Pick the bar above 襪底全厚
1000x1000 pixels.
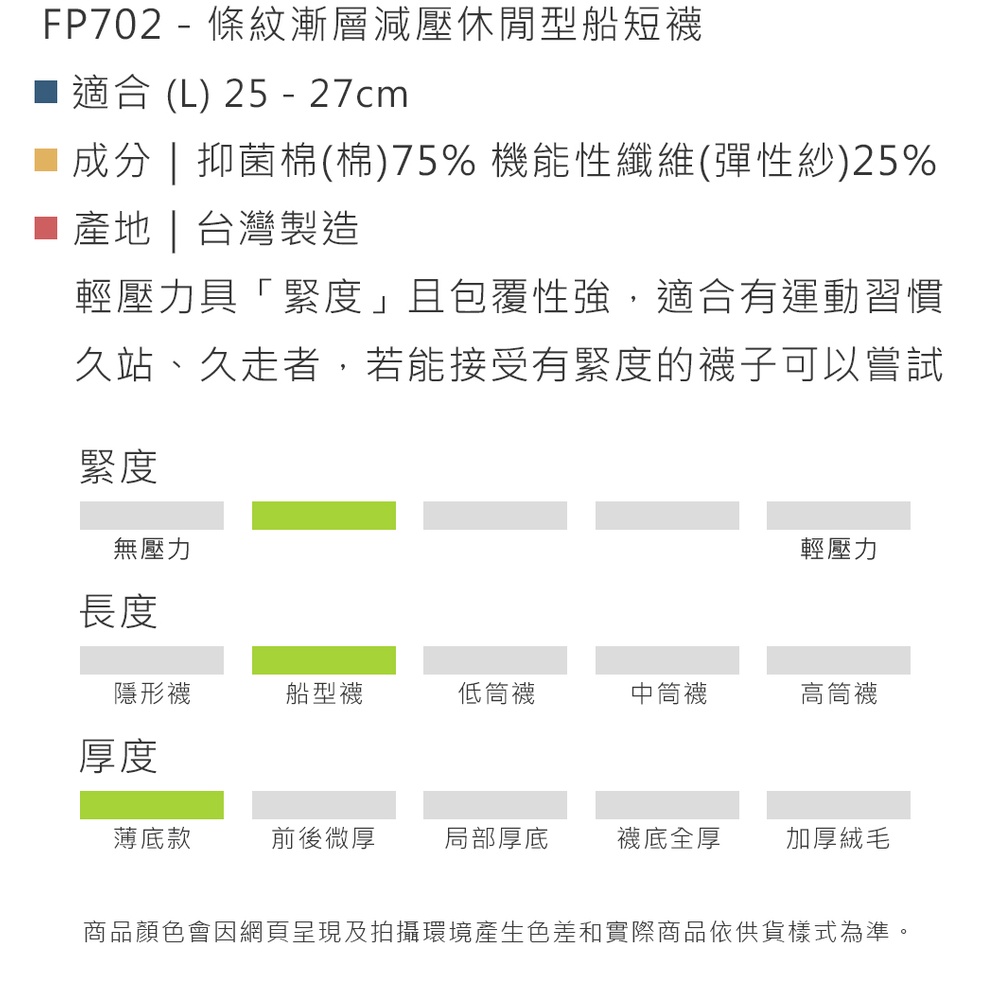pos(667,805)
